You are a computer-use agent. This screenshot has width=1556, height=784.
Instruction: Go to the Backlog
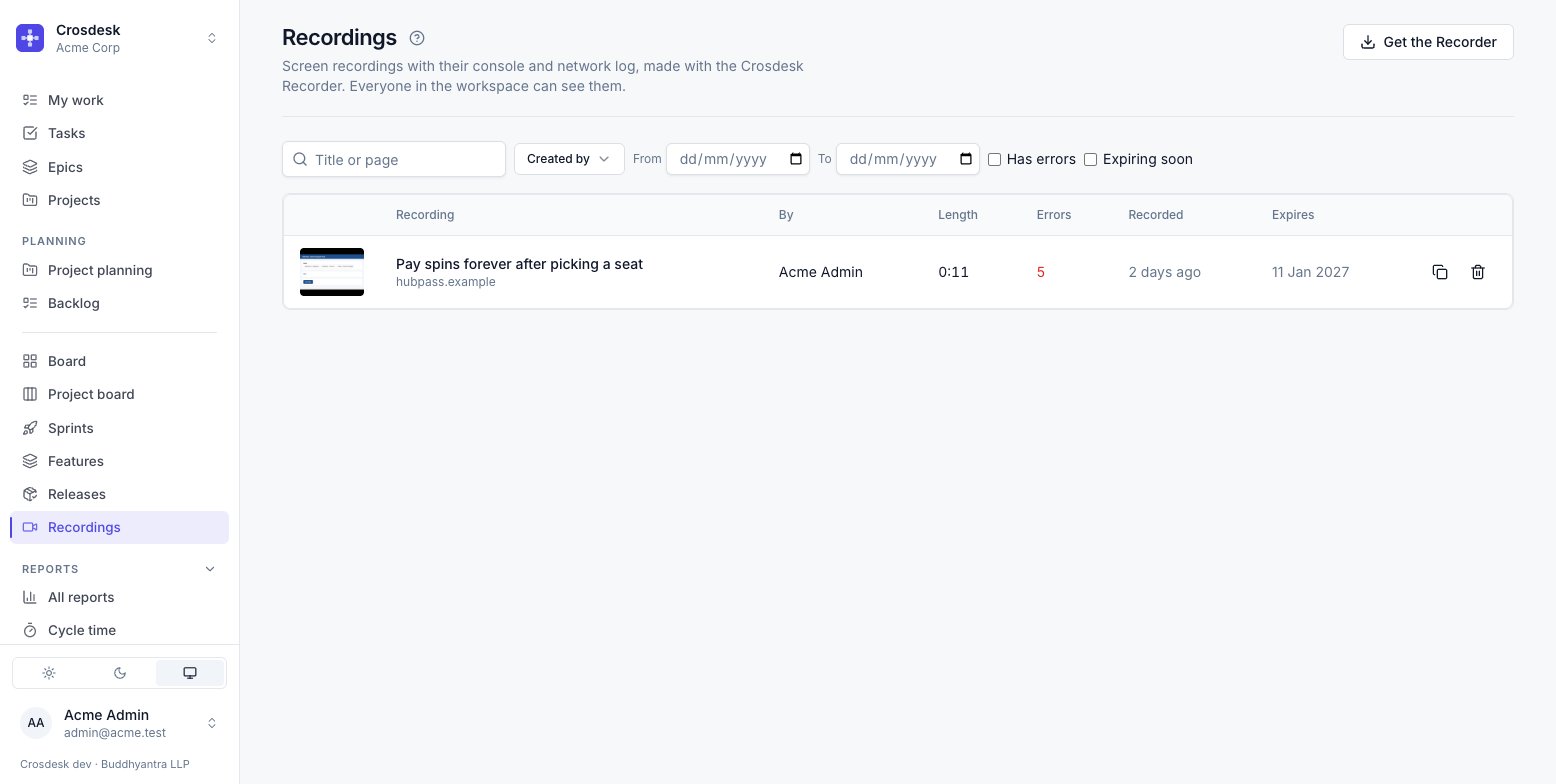click(x=120, y=303)
